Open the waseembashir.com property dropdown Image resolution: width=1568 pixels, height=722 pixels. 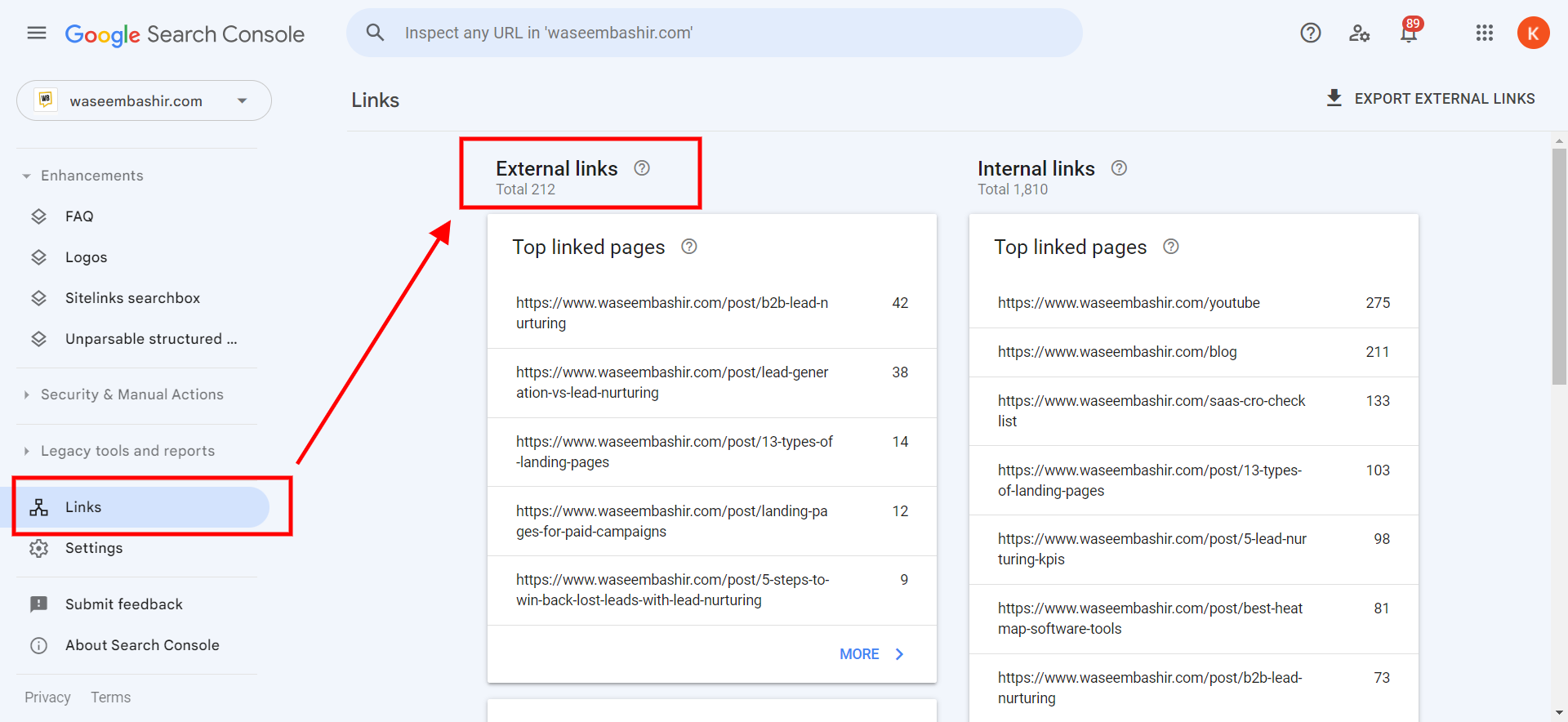click(144, 100)
